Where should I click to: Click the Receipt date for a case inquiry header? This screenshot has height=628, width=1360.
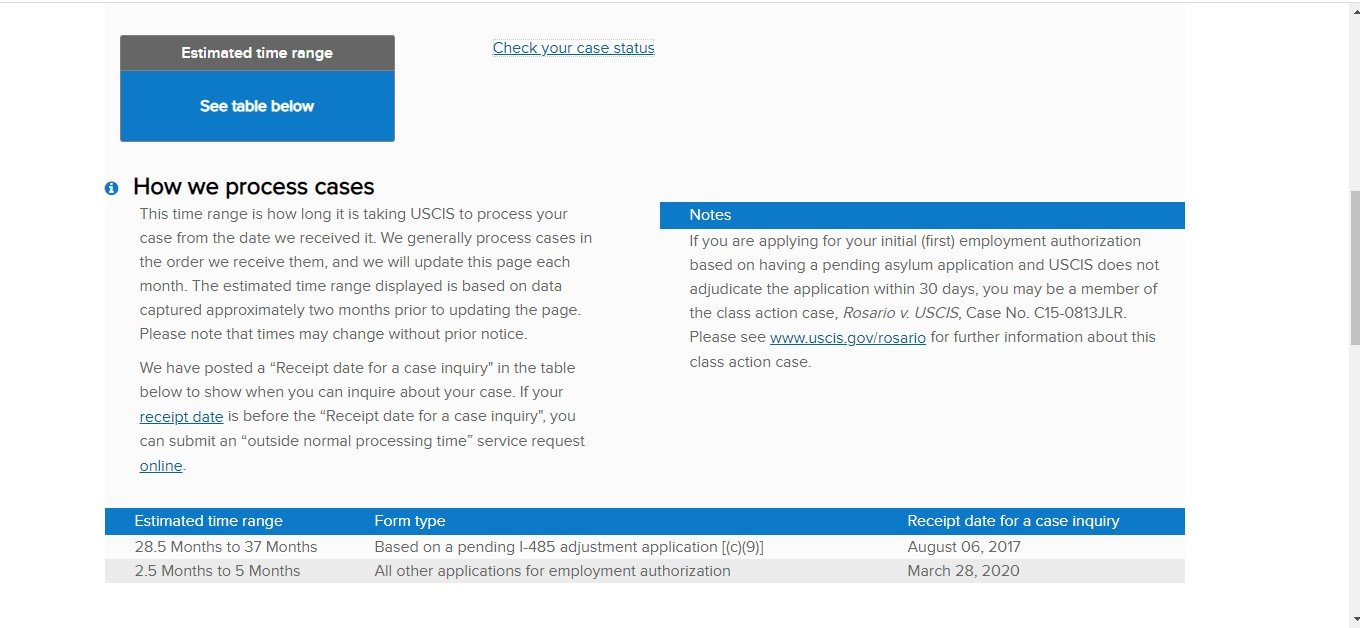pyautogui.click(x=1013, y=521)
